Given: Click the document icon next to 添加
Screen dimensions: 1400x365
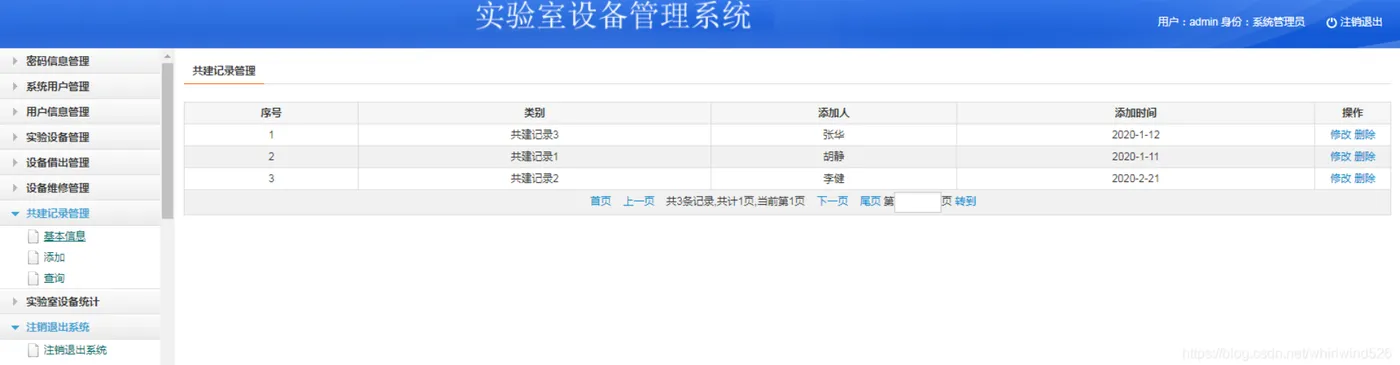Looking at the screenshot, I should 33,258.
